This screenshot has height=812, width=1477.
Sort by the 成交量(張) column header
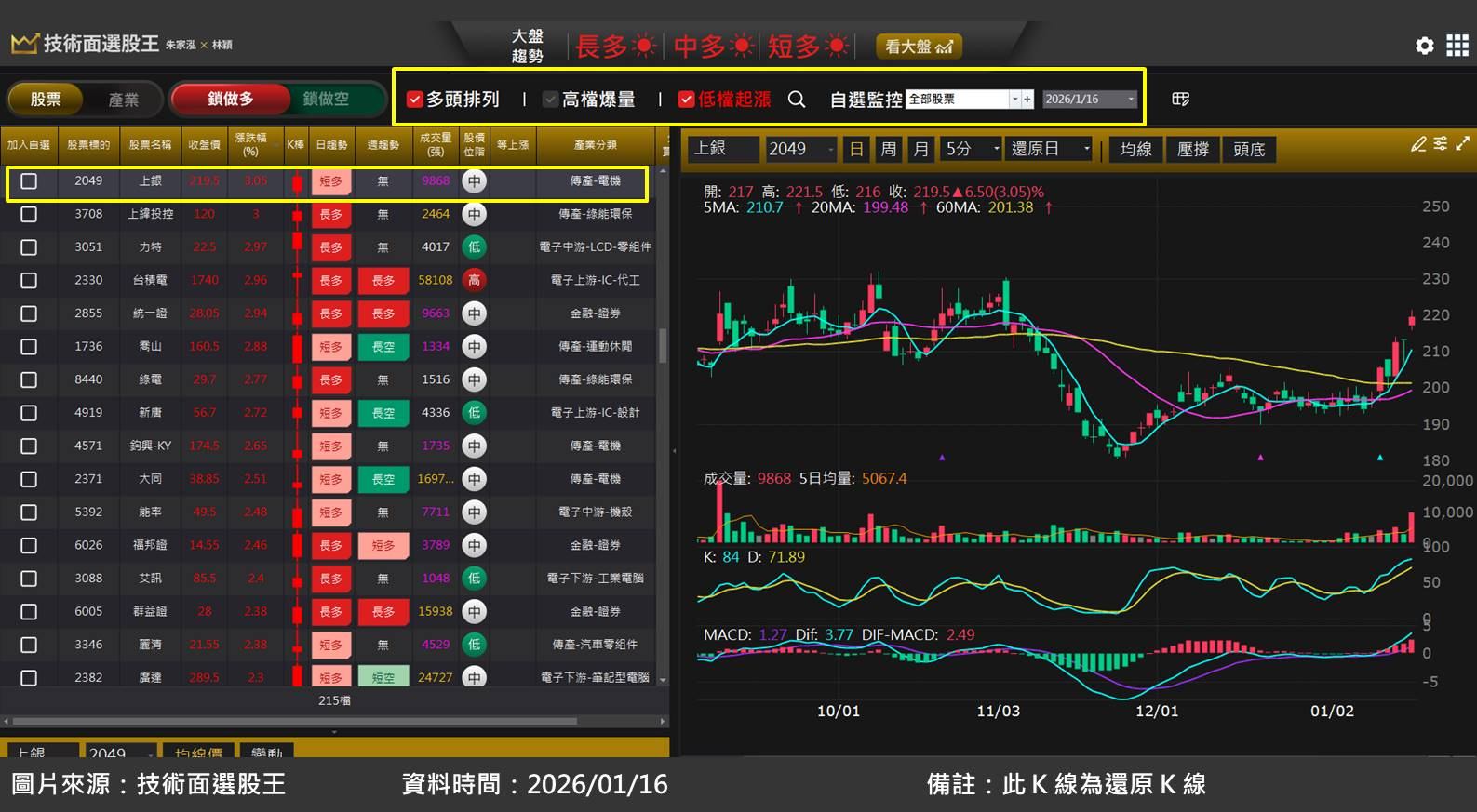pos(435,144)
